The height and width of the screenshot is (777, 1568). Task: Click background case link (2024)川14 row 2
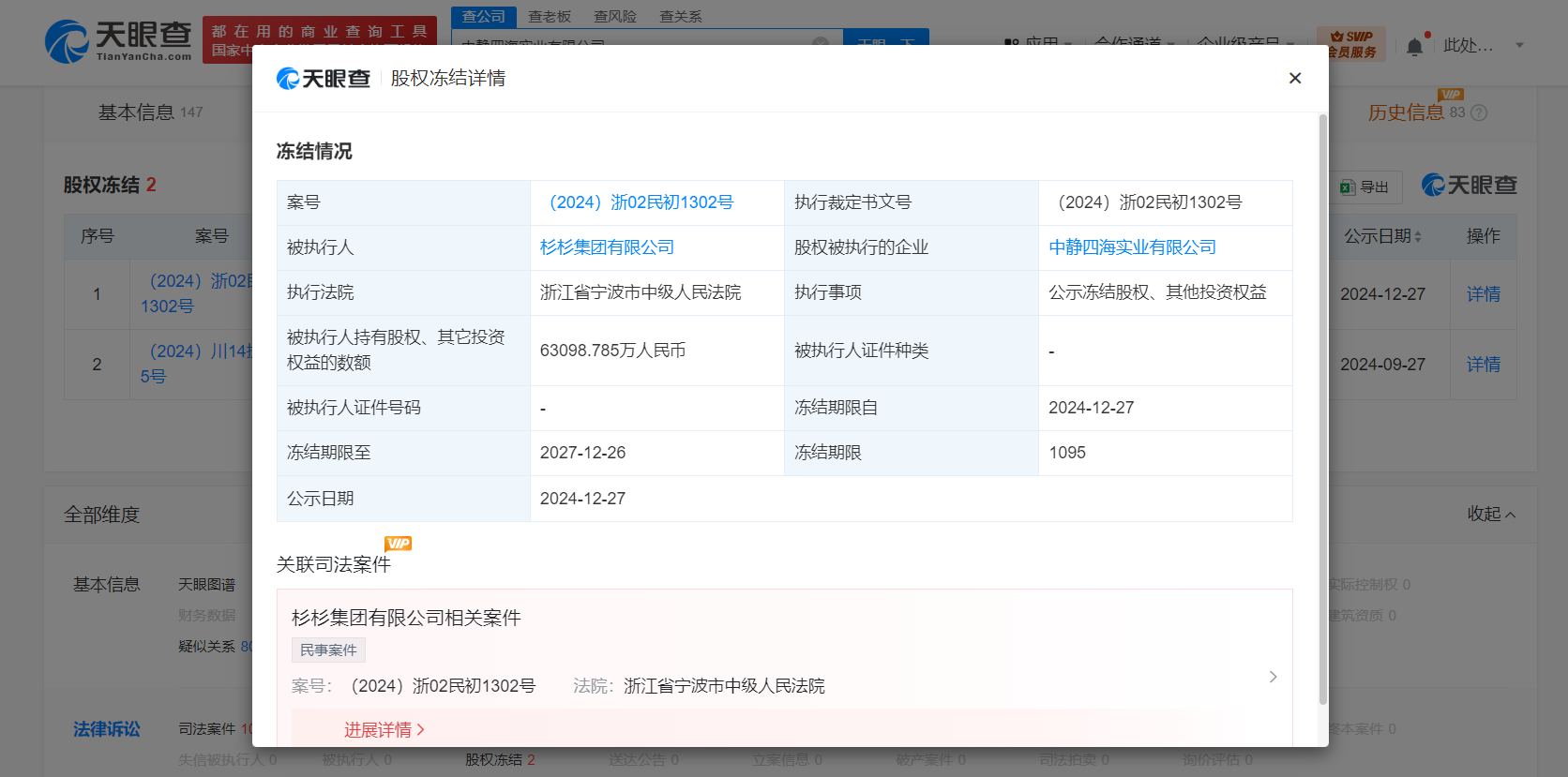point(196,364)
